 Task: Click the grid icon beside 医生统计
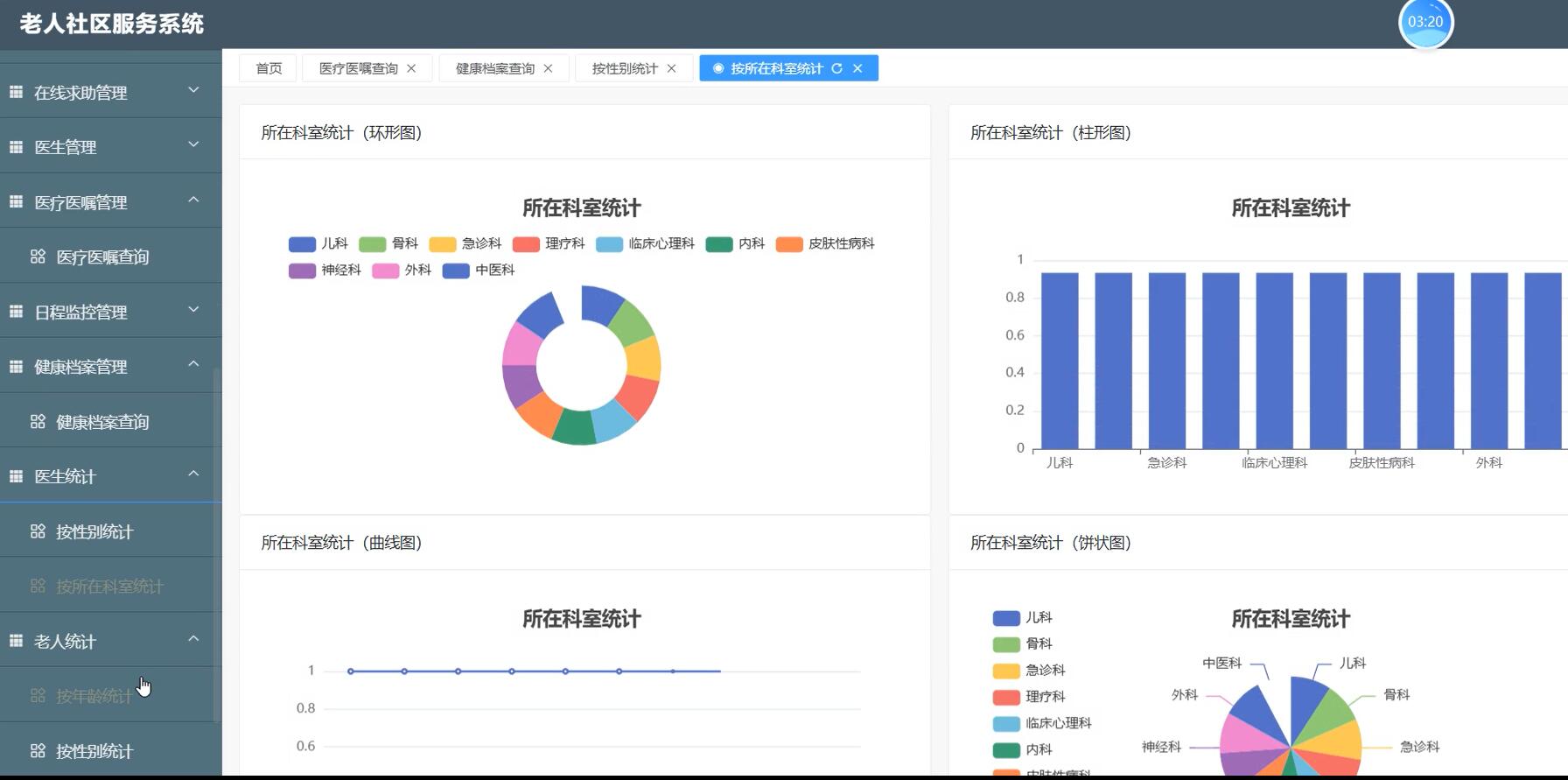pos(16,476)
